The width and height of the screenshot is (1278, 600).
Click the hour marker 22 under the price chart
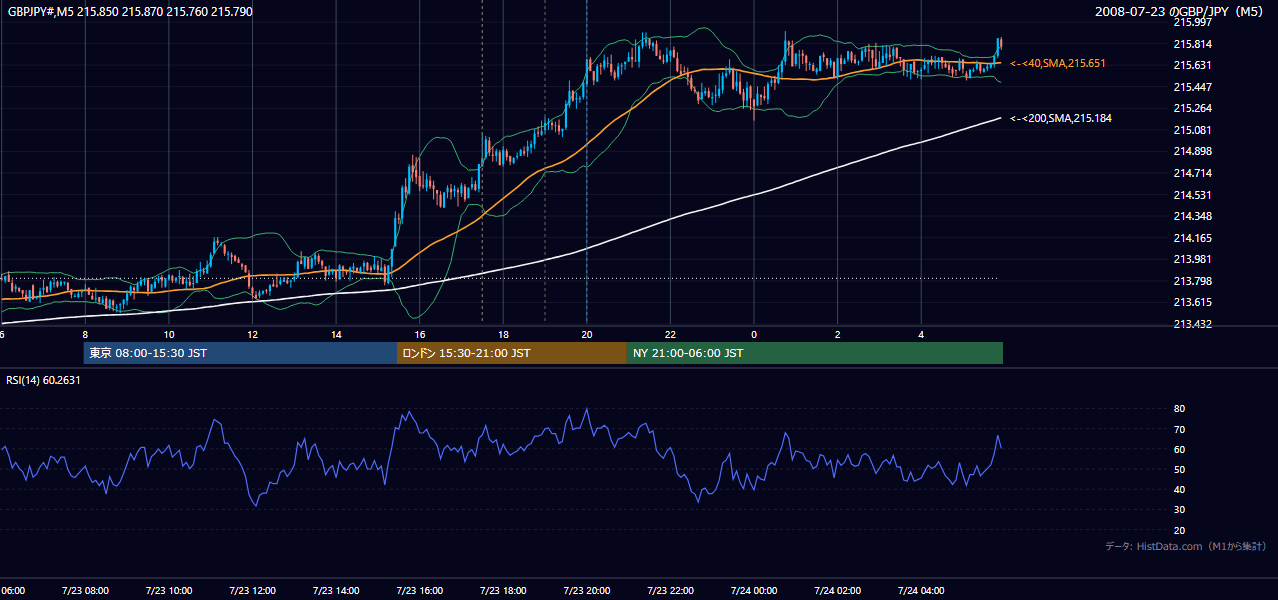pyautogui.click(x=670, y=335)
